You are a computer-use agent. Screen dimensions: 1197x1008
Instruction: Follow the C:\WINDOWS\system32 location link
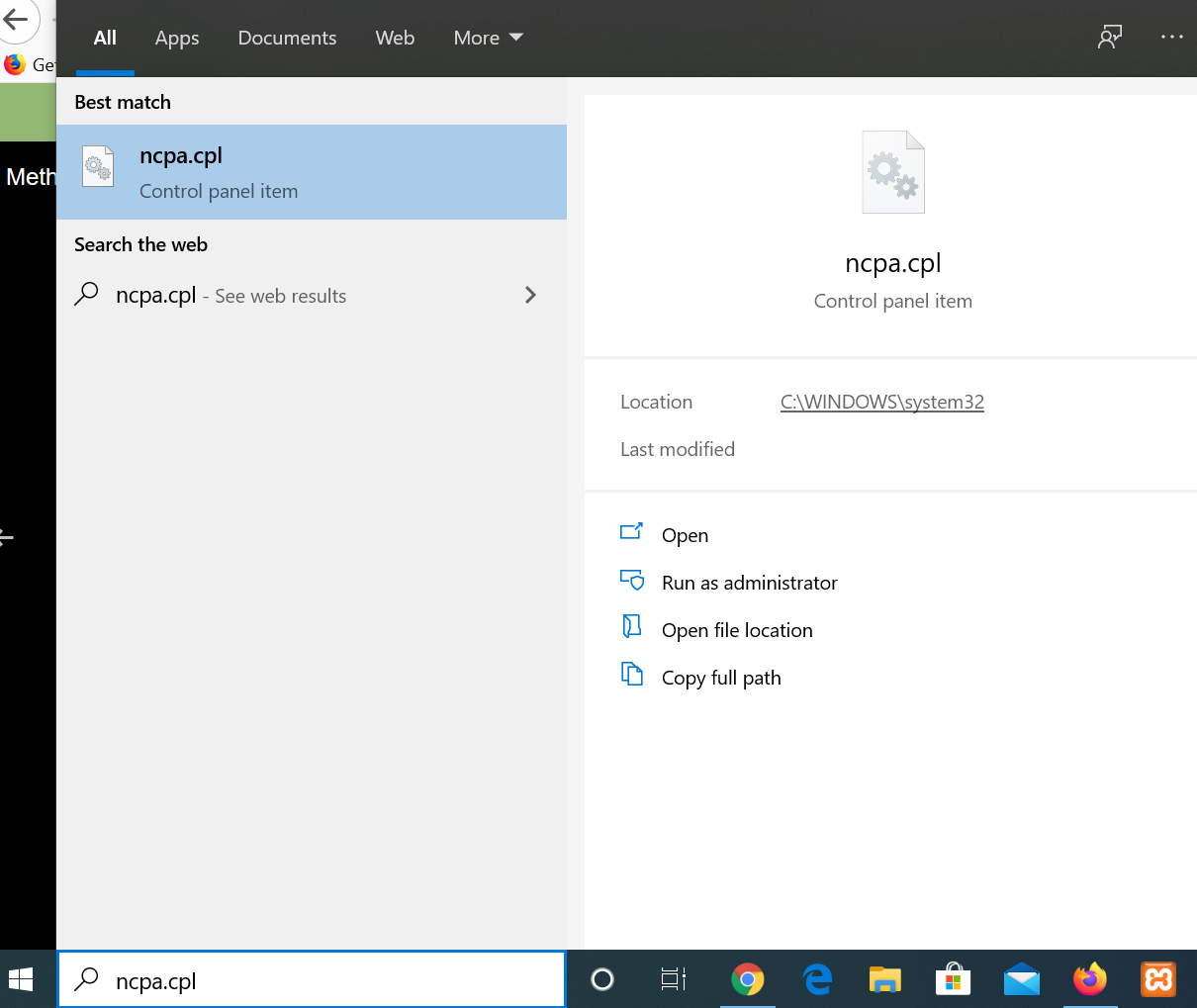[x=881, y=402]
